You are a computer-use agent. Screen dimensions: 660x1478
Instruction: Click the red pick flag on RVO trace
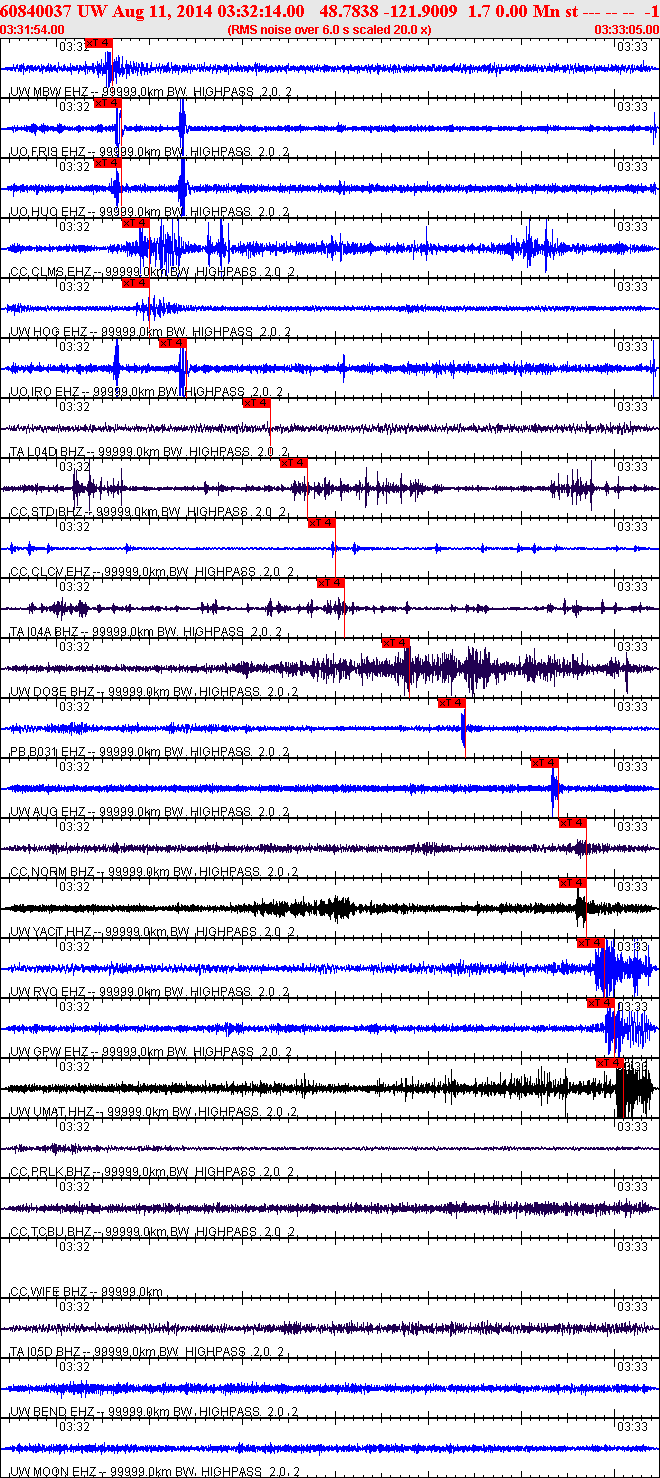(592, 943)
